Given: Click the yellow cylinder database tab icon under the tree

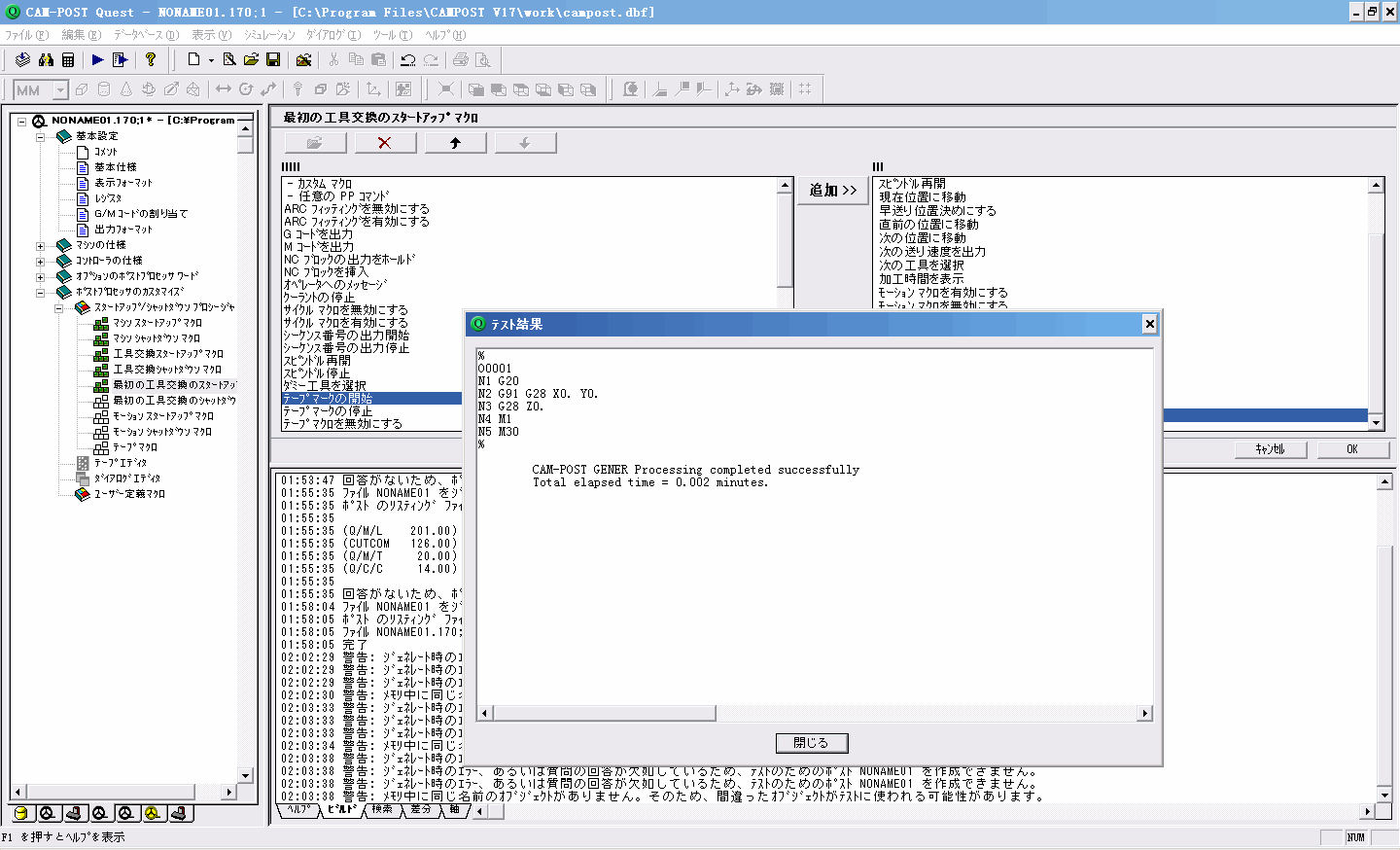Looking at the screenshot, I should tap(20, 813).
